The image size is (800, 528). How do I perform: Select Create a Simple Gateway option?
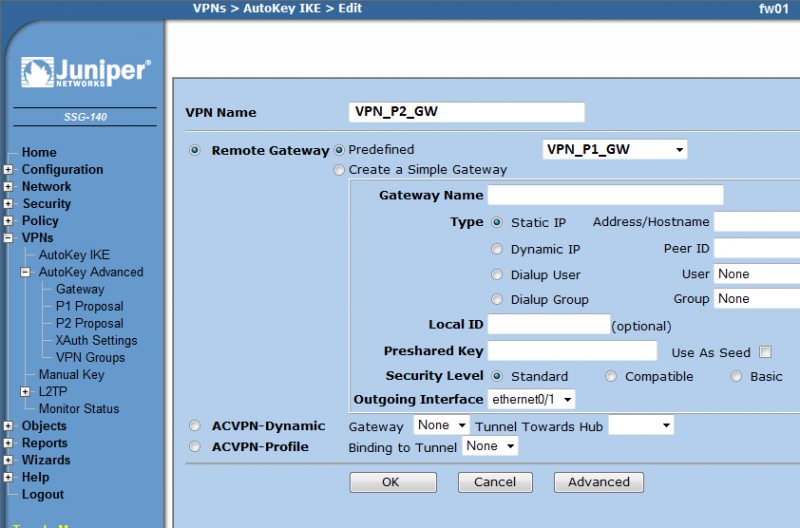pos(339,170)
